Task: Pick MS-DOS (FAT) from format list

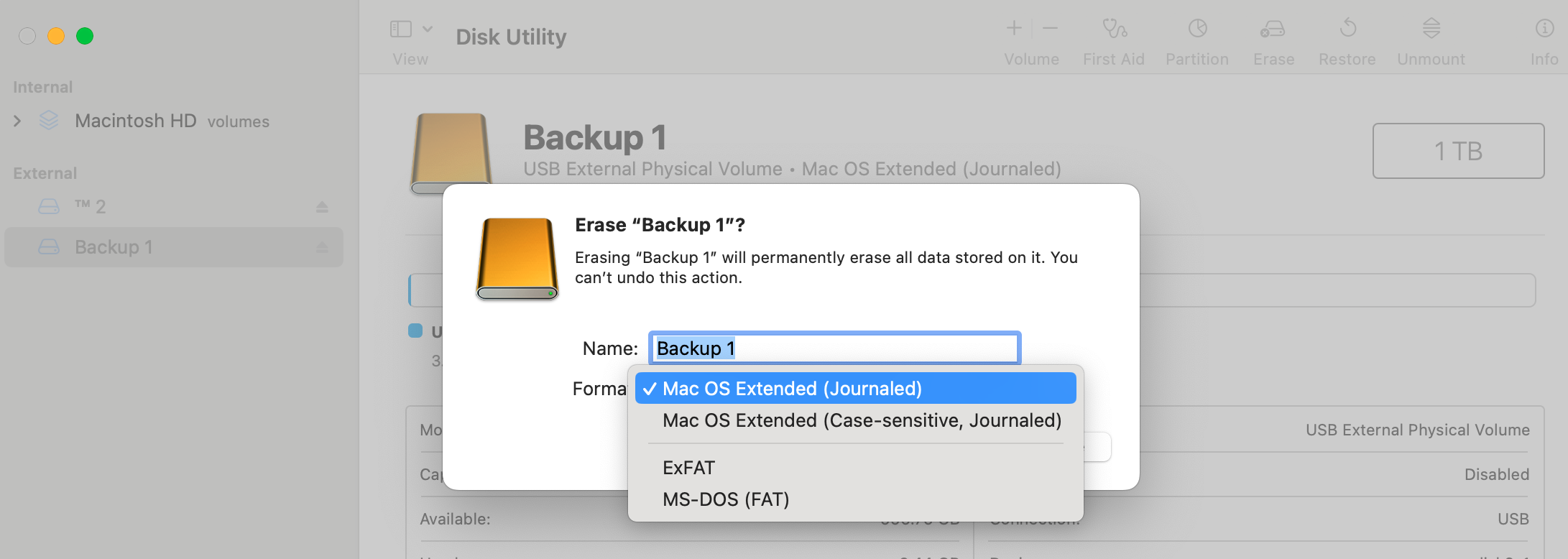Action: [x=726, y=499]
